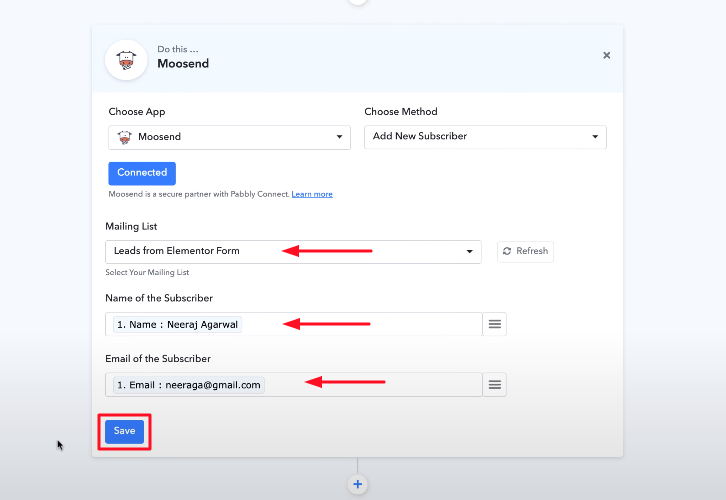The width and height of the screenshot is (726, 500).
Task: Click the Refresh button next to Mailing List
Action: tap(526, 251)
